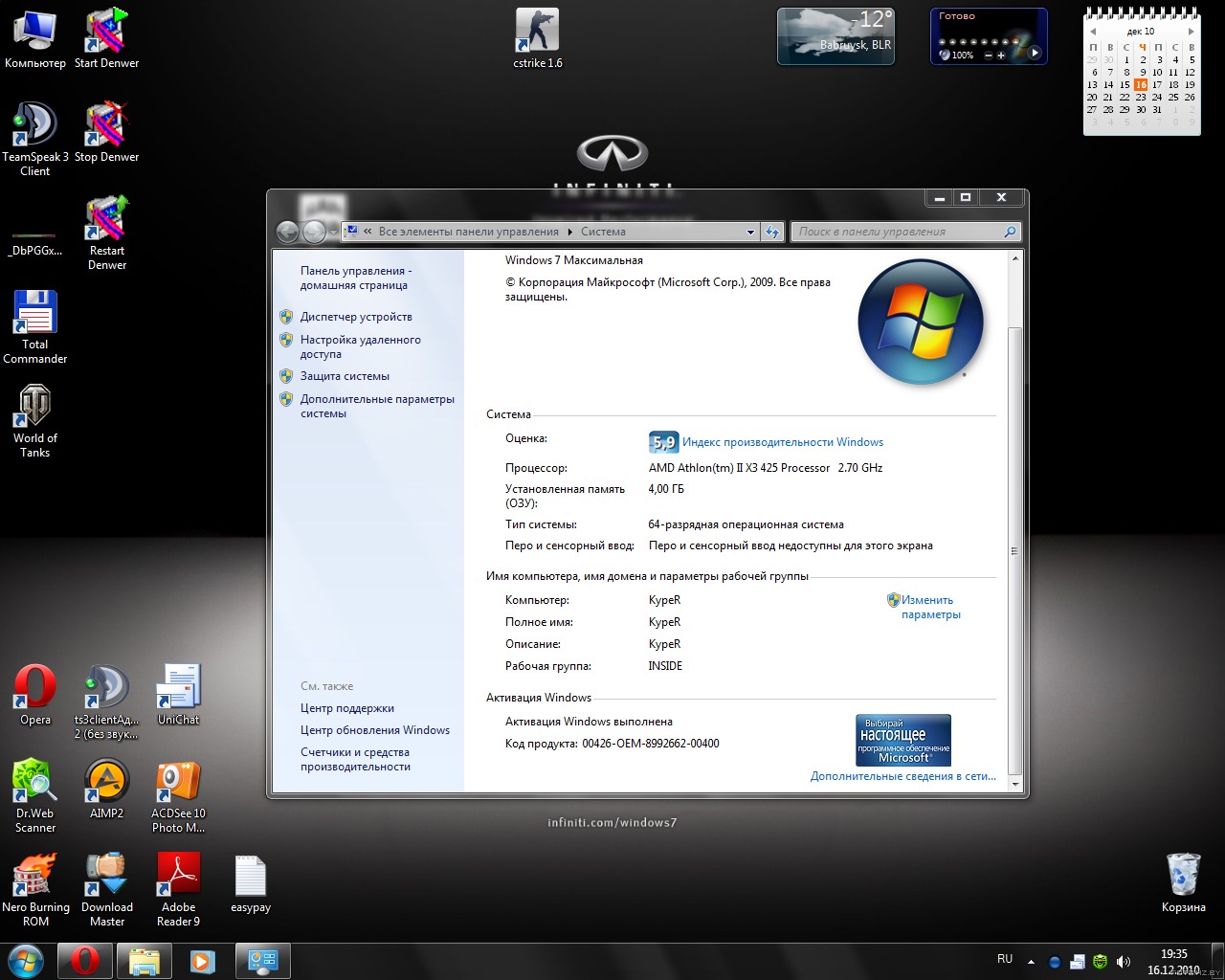Image resolution: width=1225 pixels, height=980 pixels.
Task: Open Дополнительные сведения в сети link
Action: 903,776
